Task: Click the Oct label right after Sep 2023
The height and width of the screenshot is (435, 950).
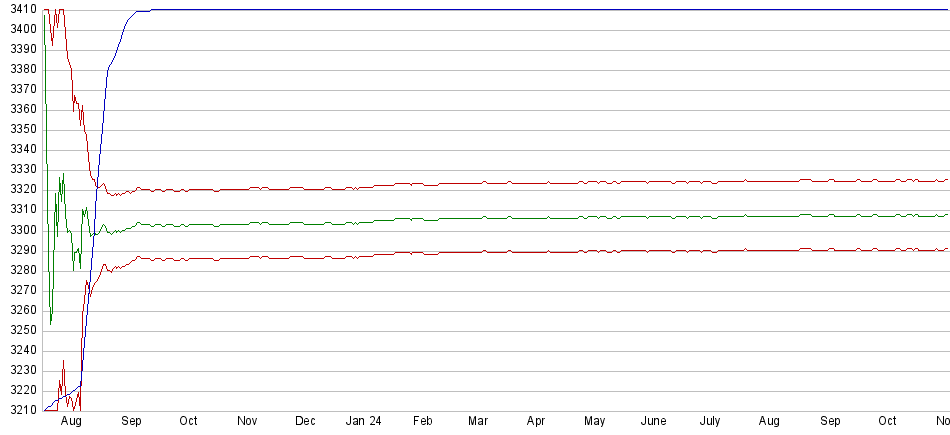Action: (x=189, y=422)
